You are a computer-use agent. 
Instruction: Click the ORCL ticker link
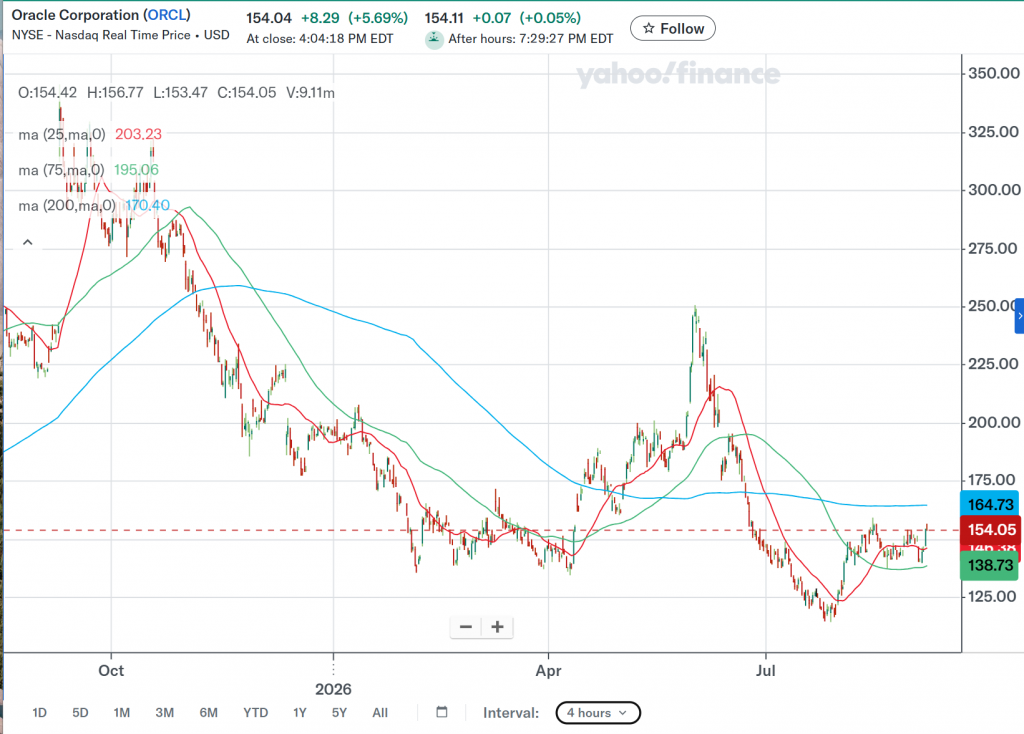(x=167, y=14)
